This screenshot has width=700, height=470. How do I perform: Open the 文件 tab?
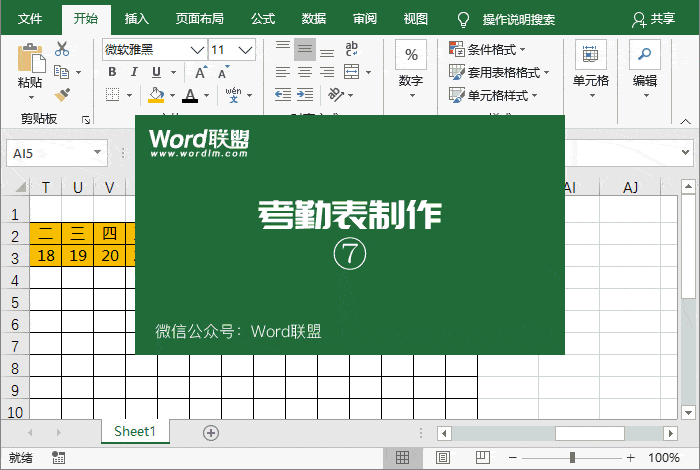(x=30, y=19)
